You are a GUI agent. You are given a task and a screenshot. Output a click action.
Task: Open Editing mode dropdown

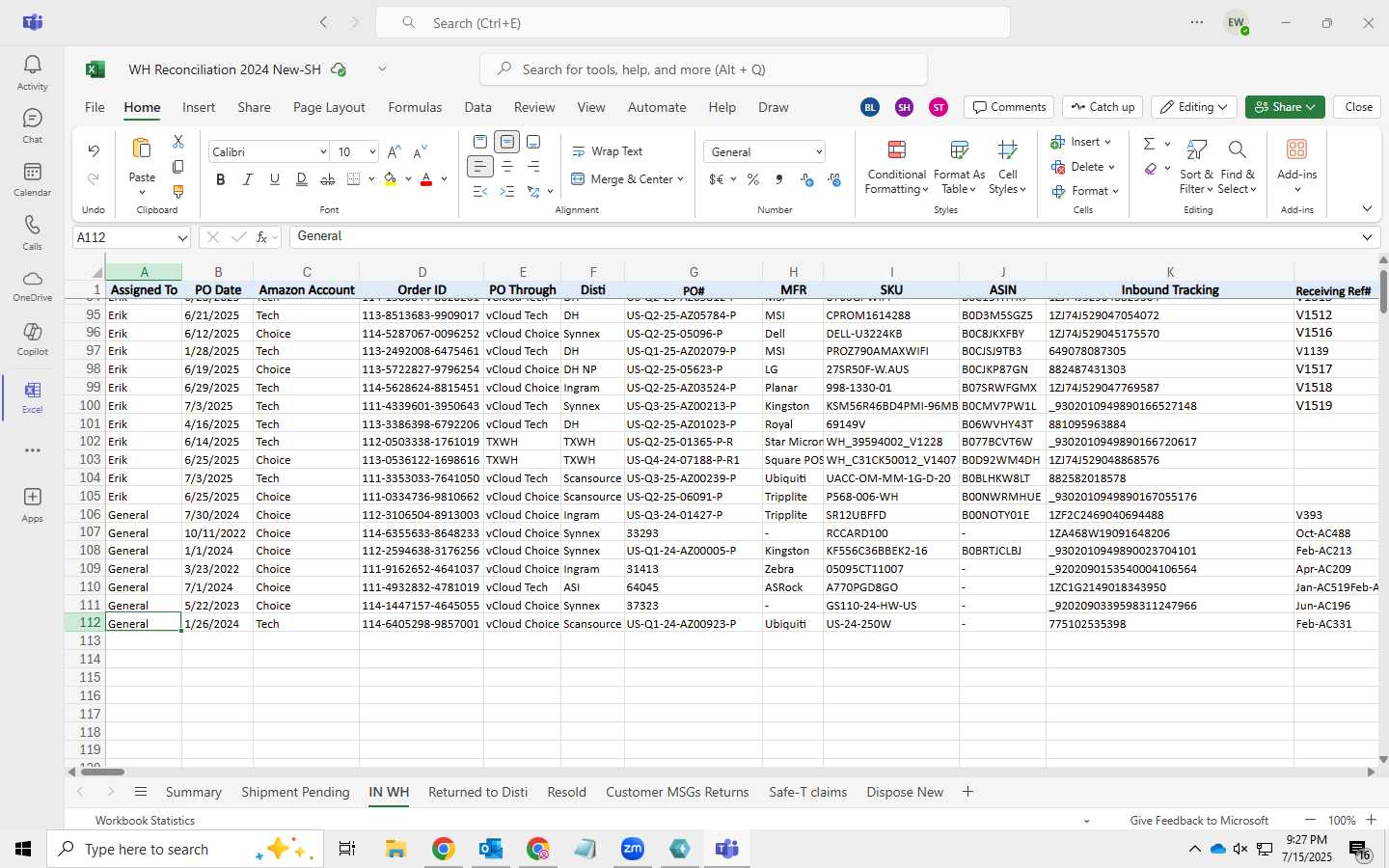tap(1194, 107)
